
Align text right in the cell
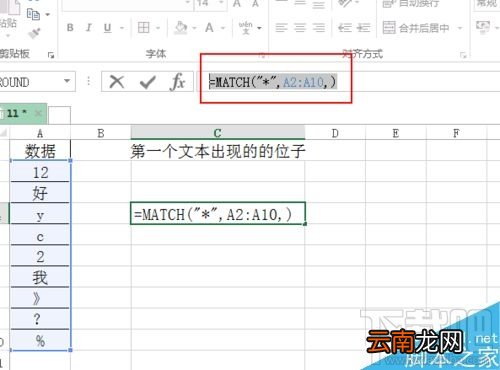click(x=319, y=28)
